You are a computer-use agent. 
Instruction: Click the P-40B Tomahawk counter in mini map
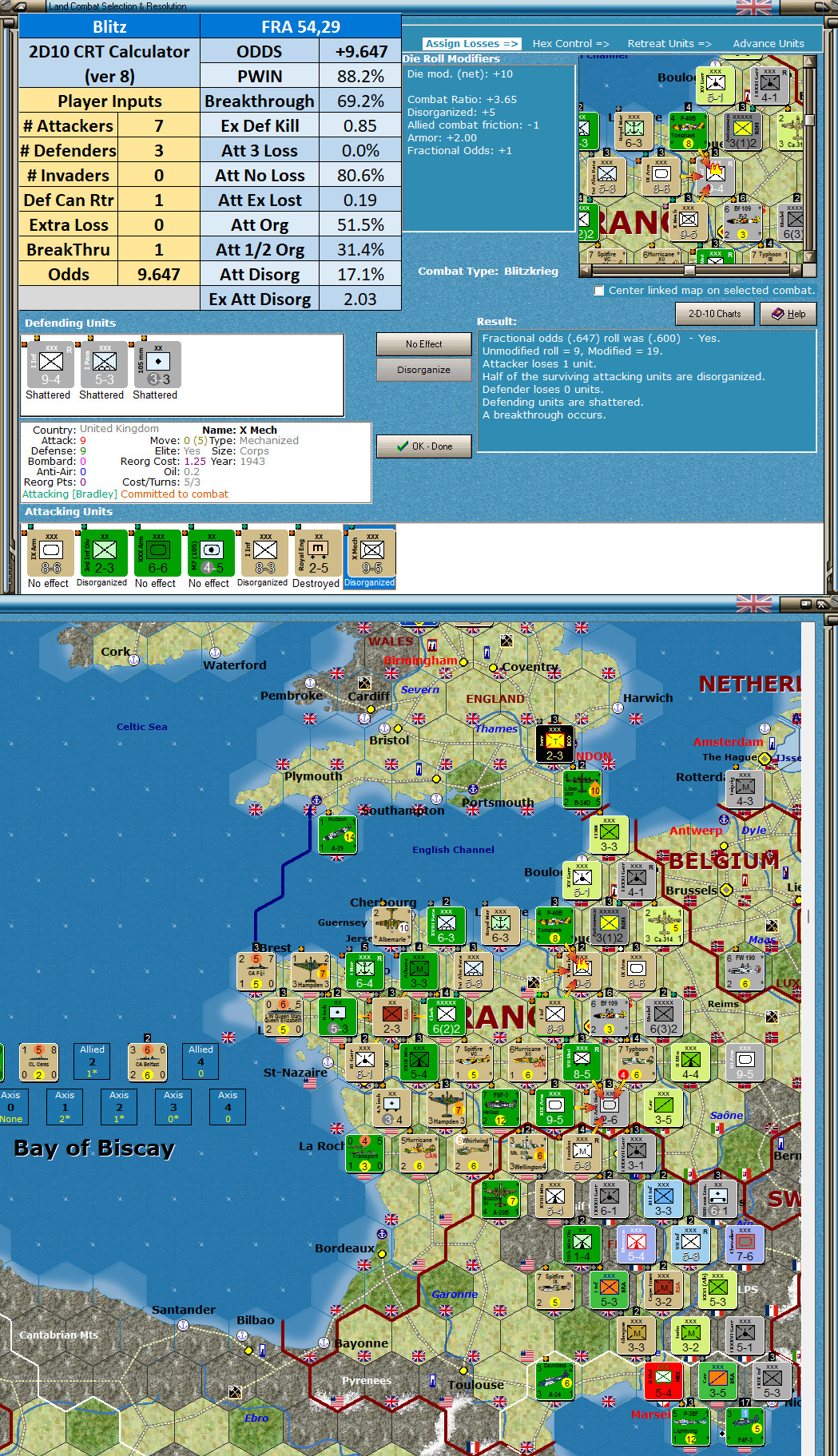(x=688, y=132)
